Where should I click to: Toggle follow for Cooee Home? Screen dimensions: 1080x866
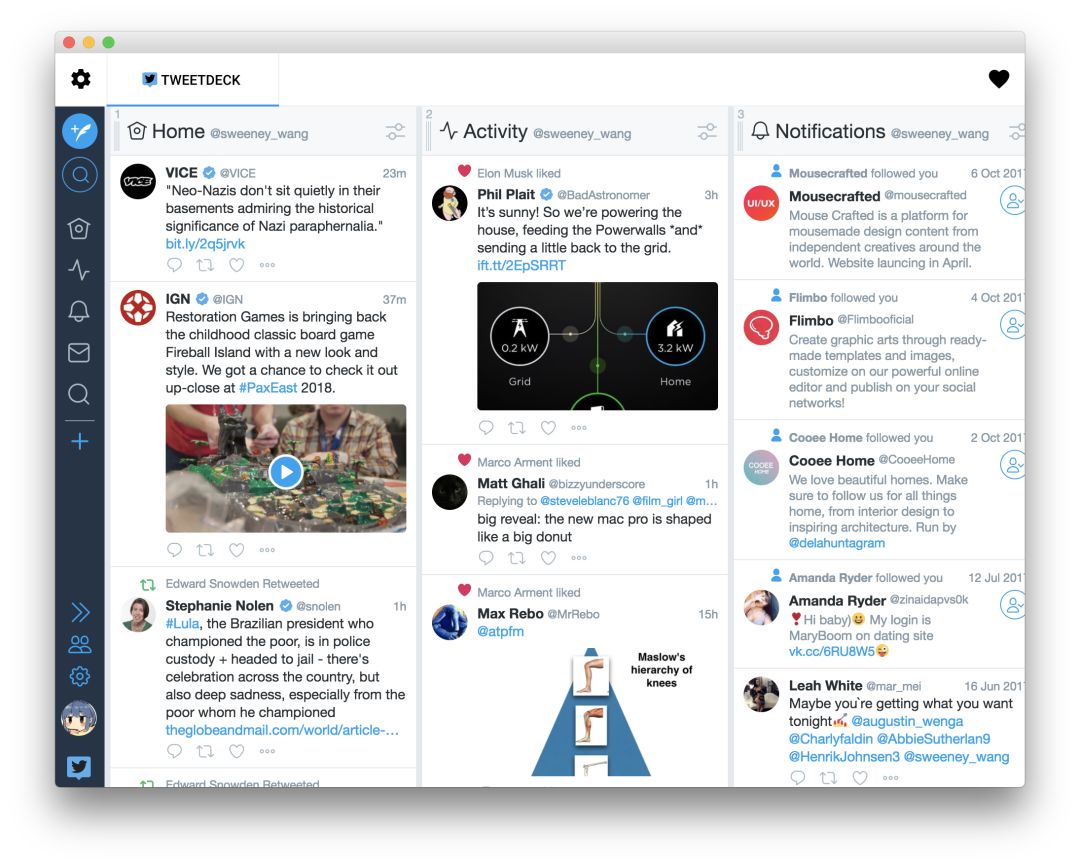pos(1012,465)
